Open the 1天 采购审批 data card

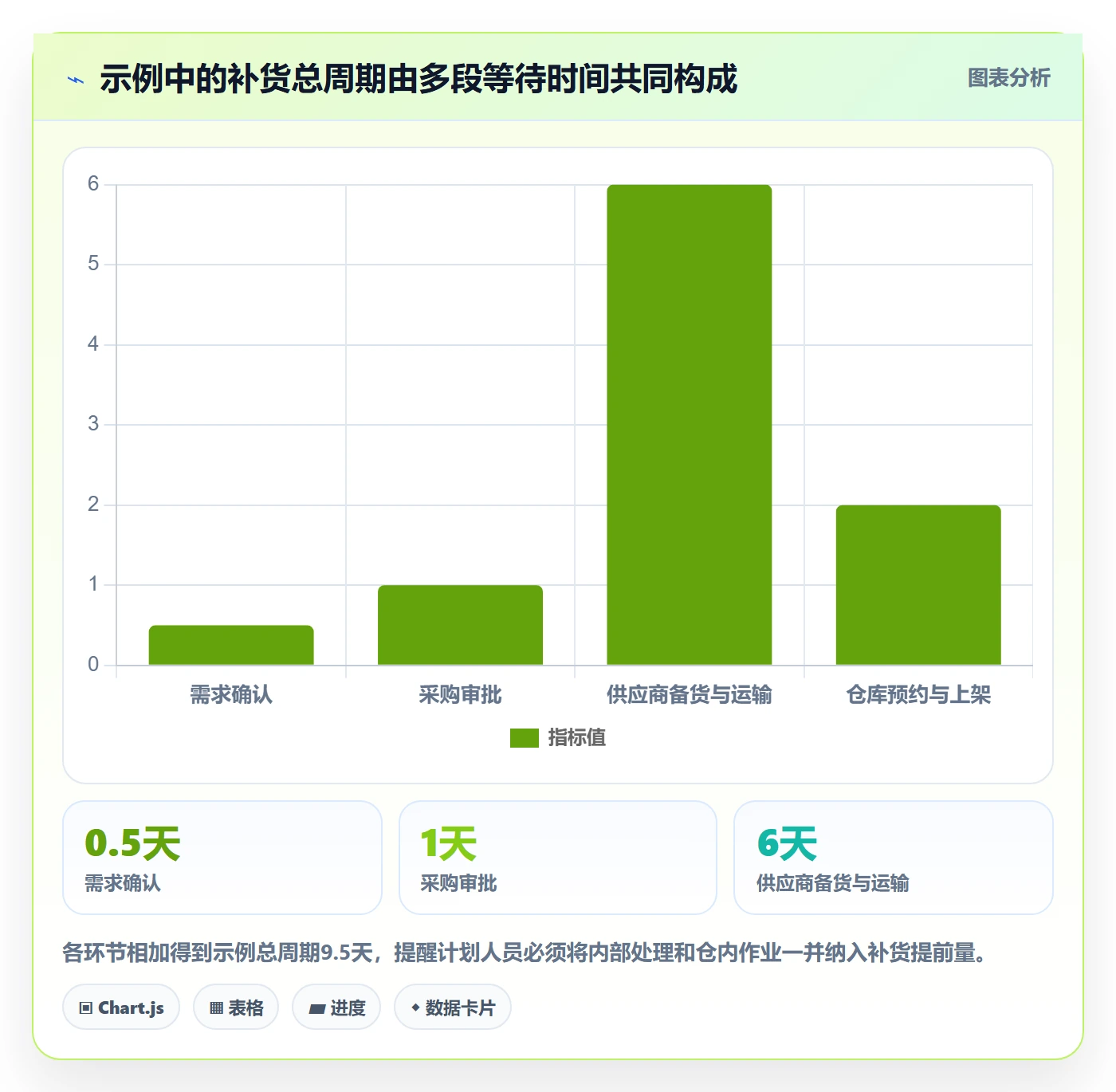(x=558, y=858)
